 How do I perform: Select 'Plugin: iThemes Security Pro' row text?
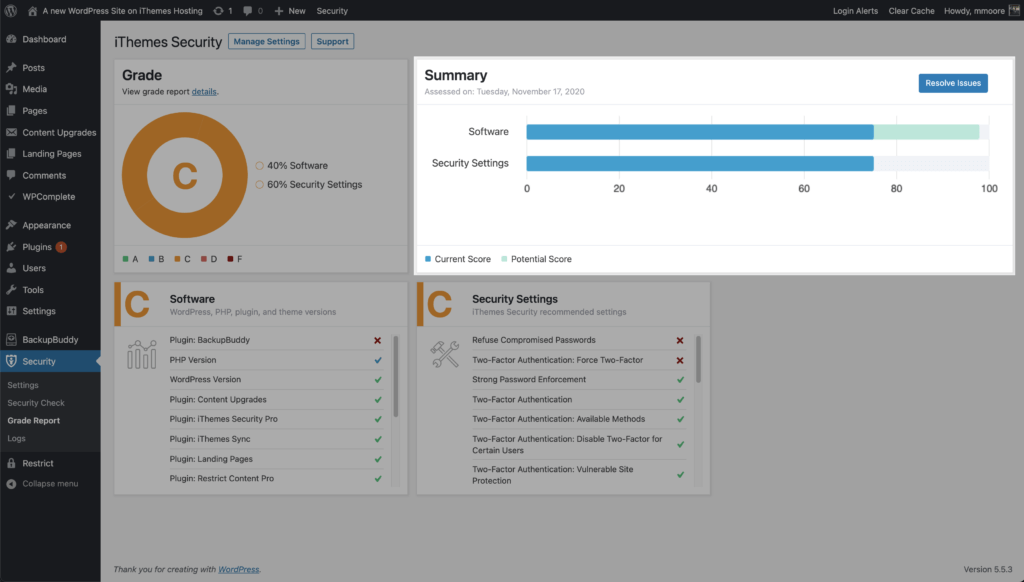click(223, 419)
